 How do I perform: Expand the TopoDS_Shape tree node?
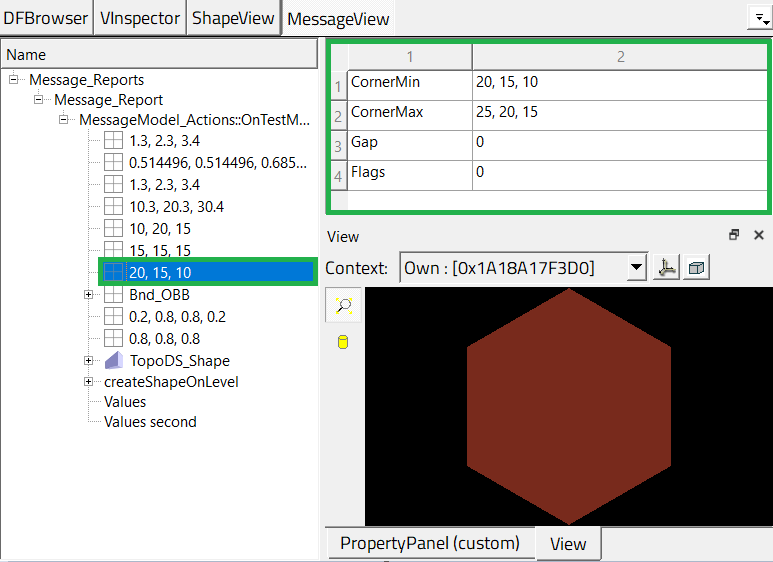[88, 360]
